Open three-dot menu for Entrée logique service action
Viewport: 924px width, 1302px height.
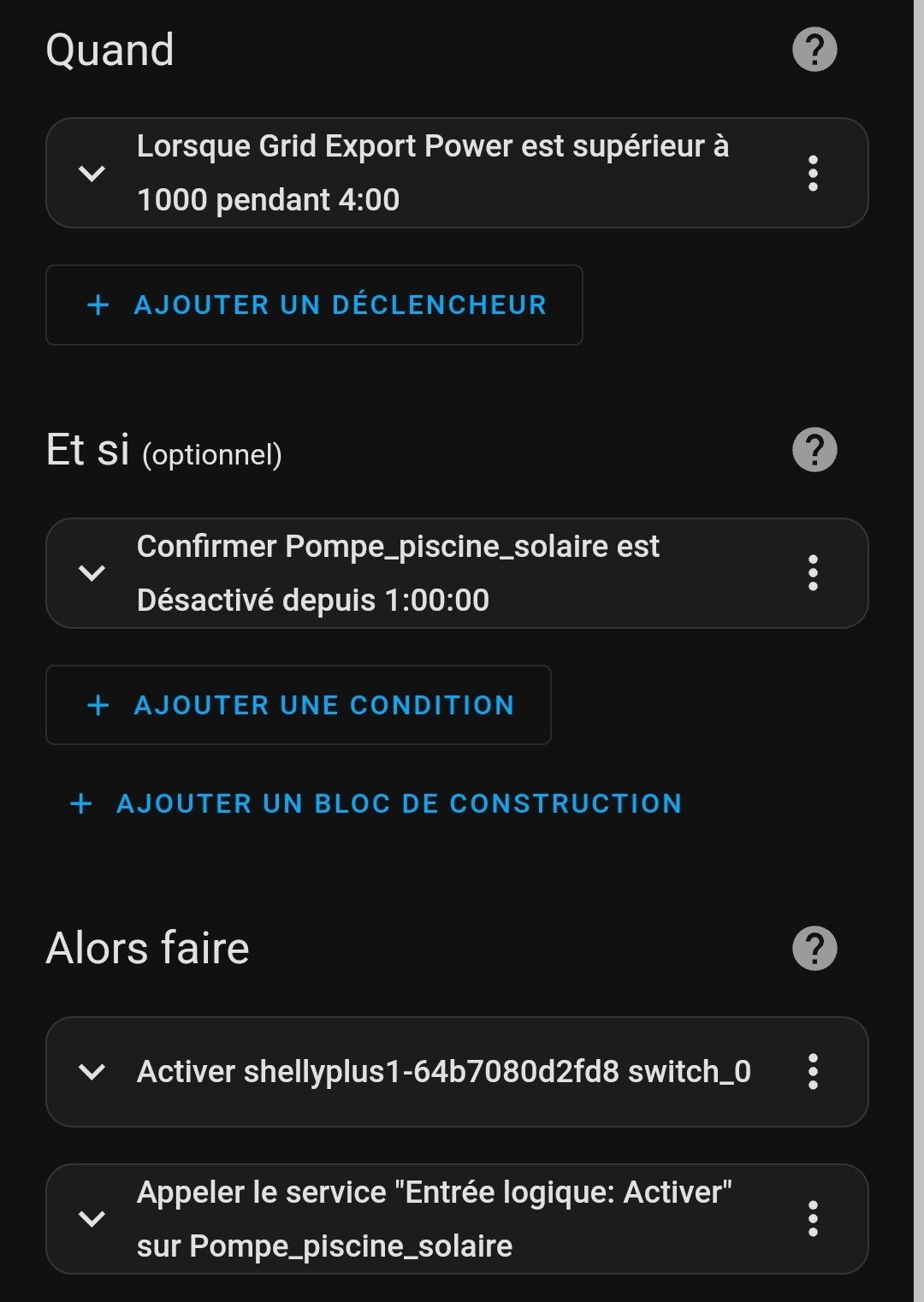coord(813,1219)
